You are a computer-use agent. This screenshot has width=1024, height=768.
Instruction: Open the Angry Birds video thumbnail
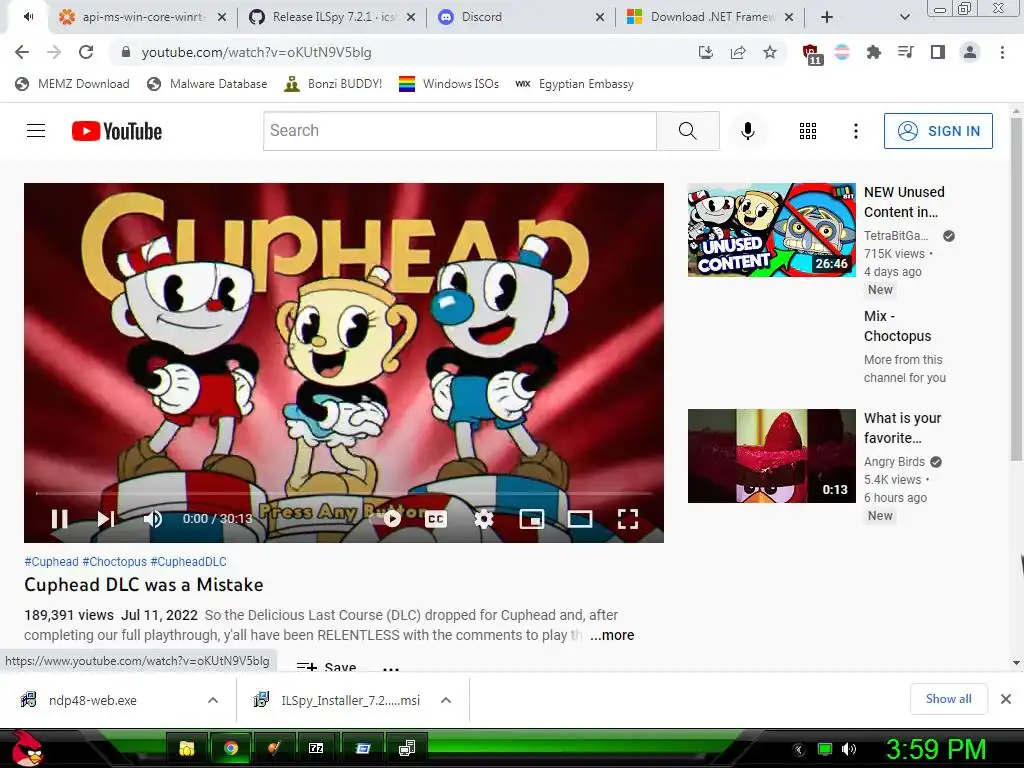coord(771,456)
